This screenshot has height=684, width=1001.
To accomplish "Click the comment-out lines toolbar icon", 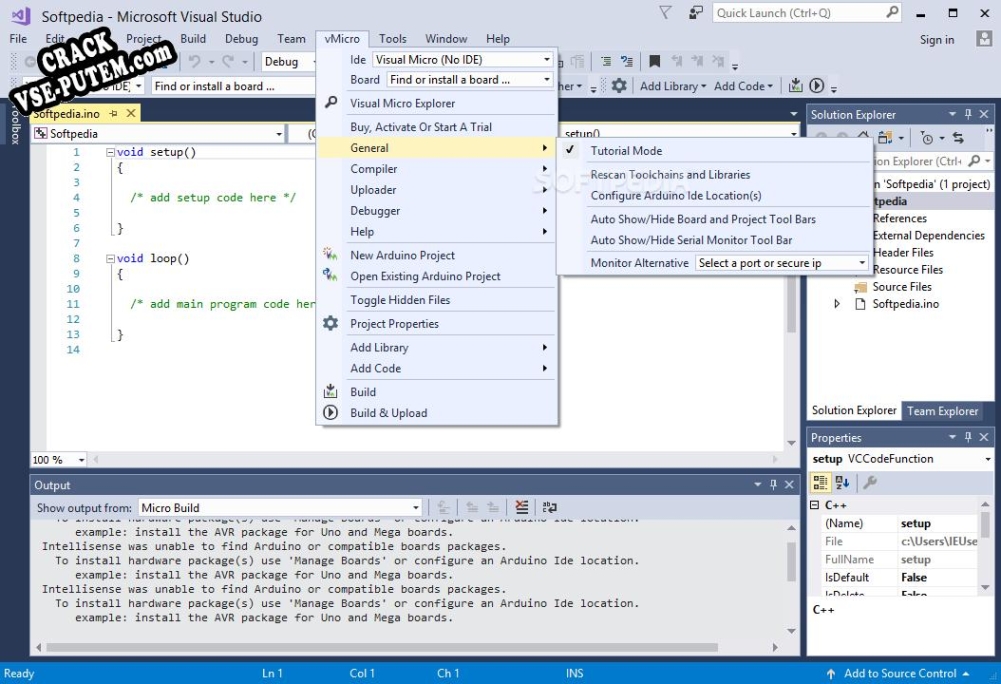I will point(606,61).
